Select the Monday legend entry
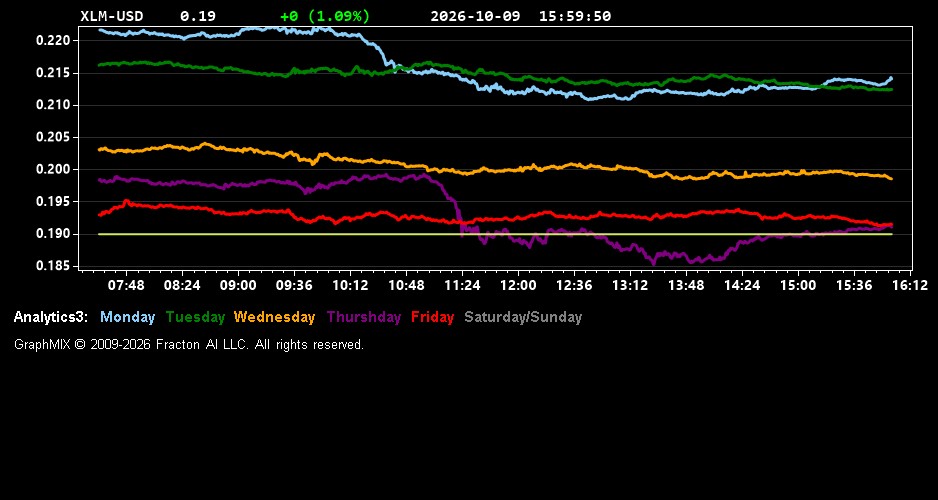 [x=127, y=318]
